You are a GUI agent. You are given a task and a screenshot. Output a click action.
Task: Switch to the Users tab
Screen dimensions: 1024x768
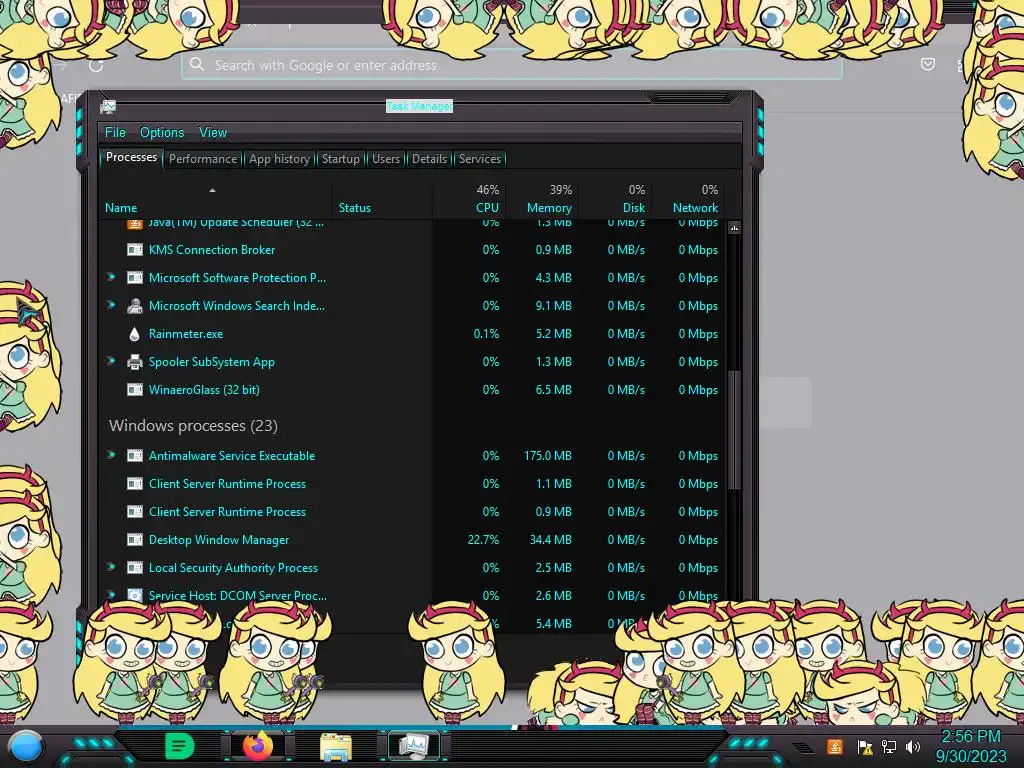coord(386,159)
